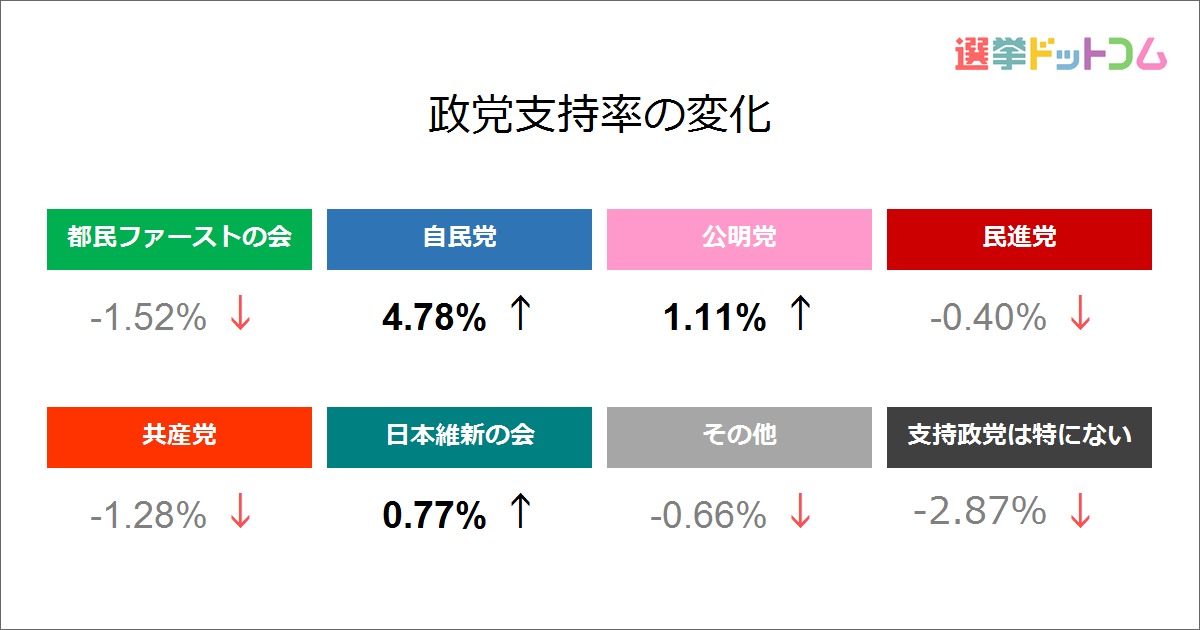This screenshot has width=1200, height=630.
Task: Select the dark red 民進党 label
Action: tap(1019, 239)
